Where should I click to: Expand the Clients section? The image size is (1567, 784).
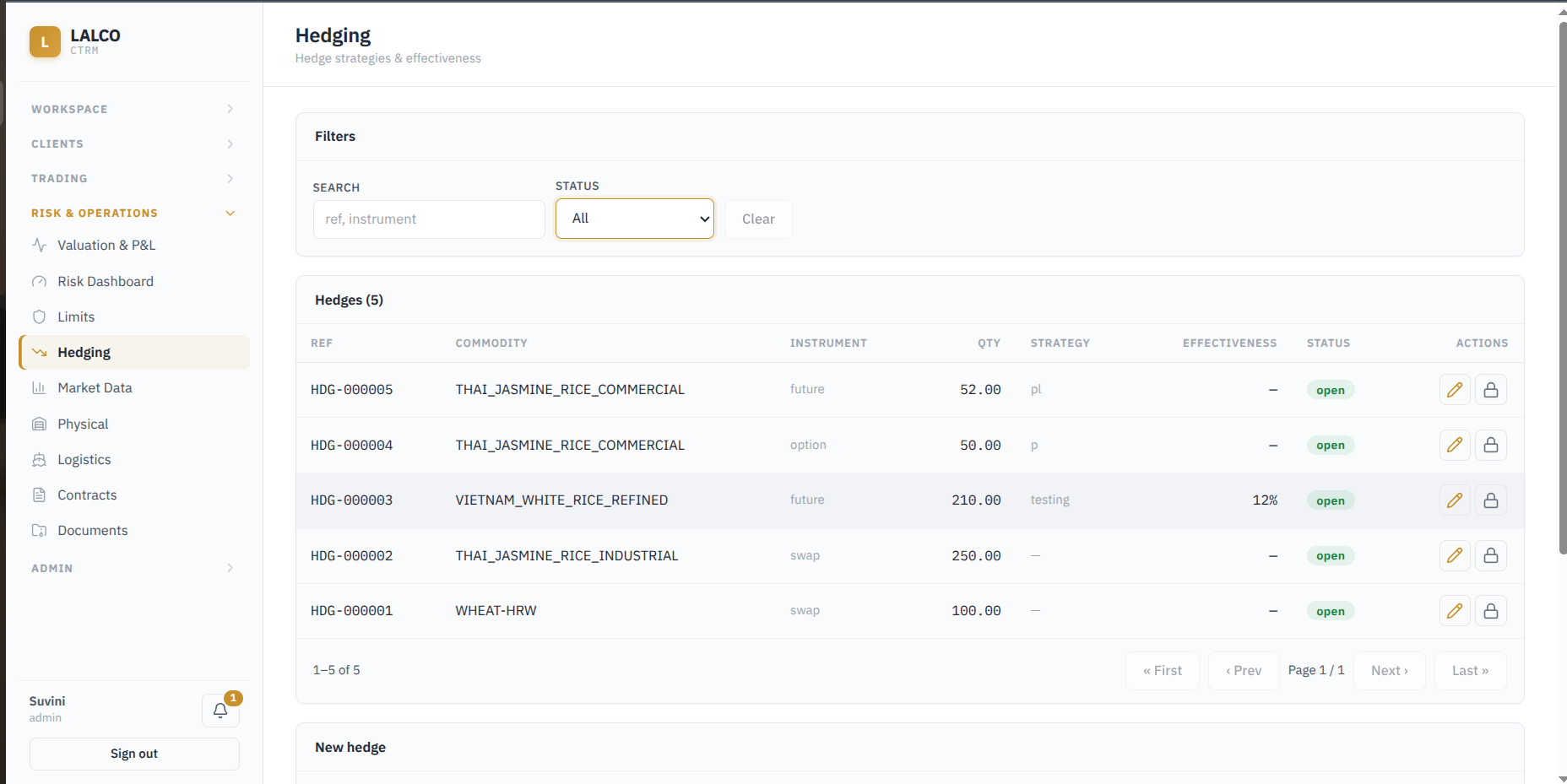click(x=133, y=143)
